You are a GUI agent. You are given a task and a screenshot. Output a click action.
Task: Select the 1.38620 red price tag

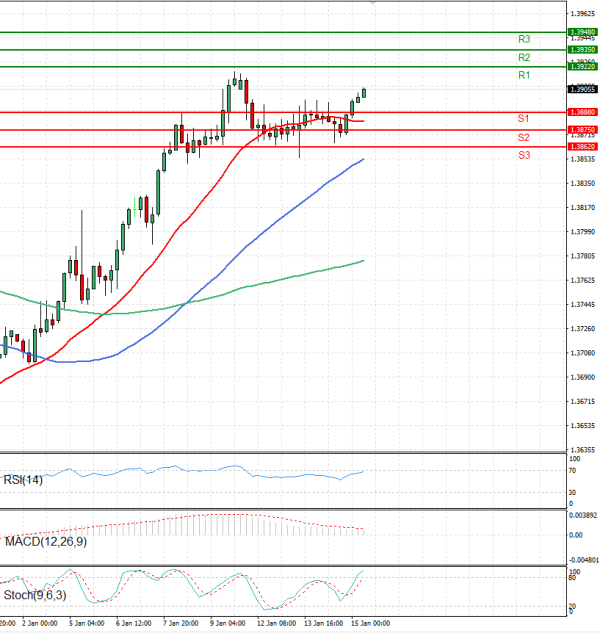click(x=582, y=147)
